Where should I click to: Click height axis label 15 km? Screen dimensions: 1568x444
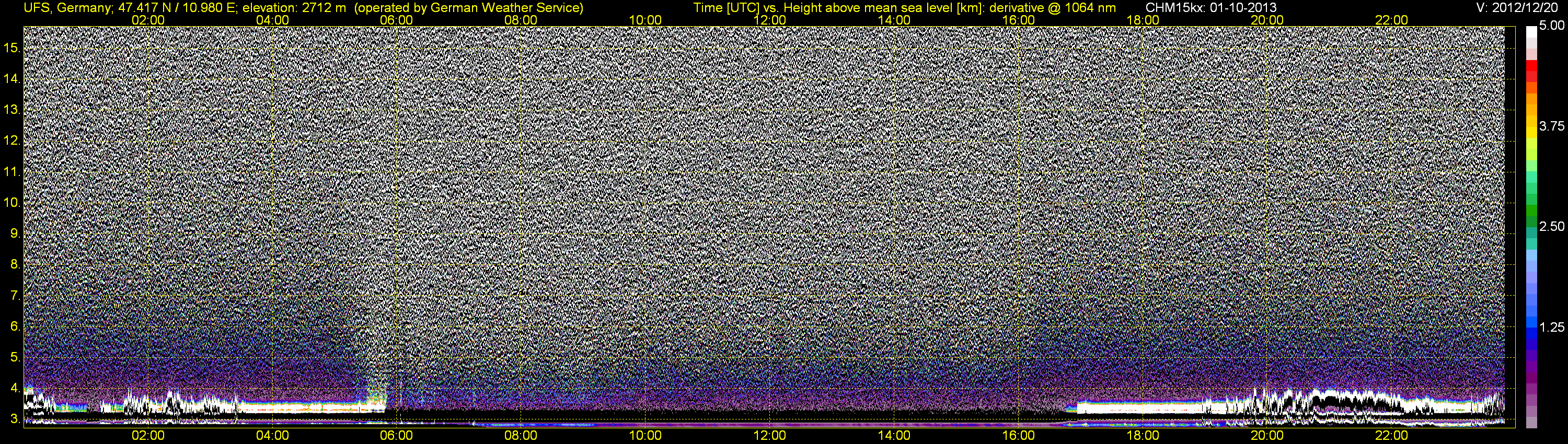point(11,48)
